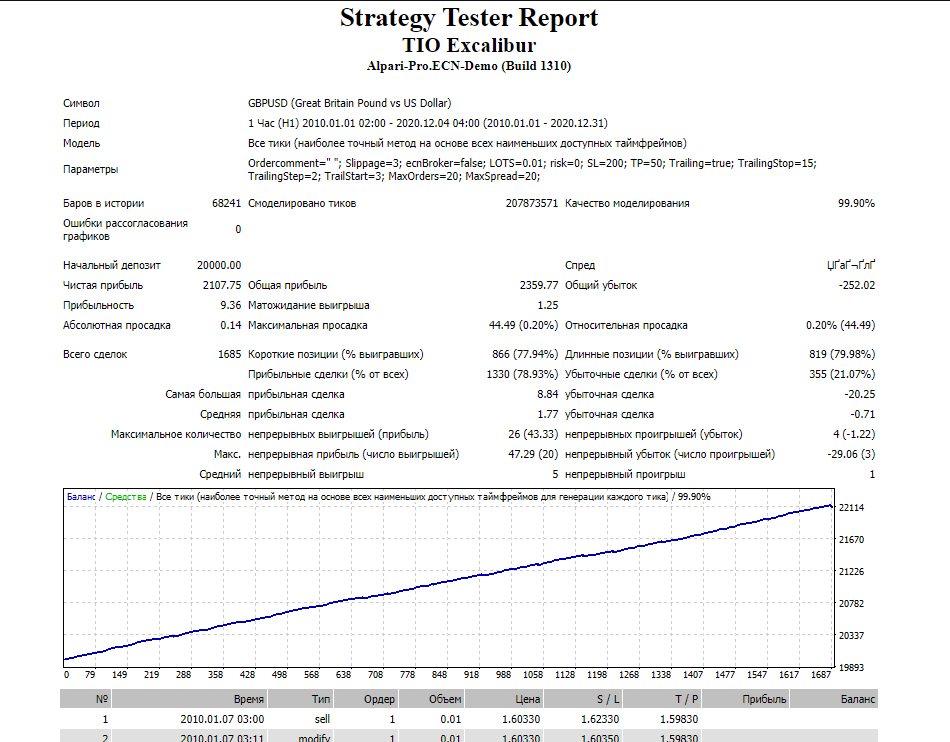Click relative drawdown value 0.20% (44.49)
This screenshot has width=950, height=742.
[840, 325]
